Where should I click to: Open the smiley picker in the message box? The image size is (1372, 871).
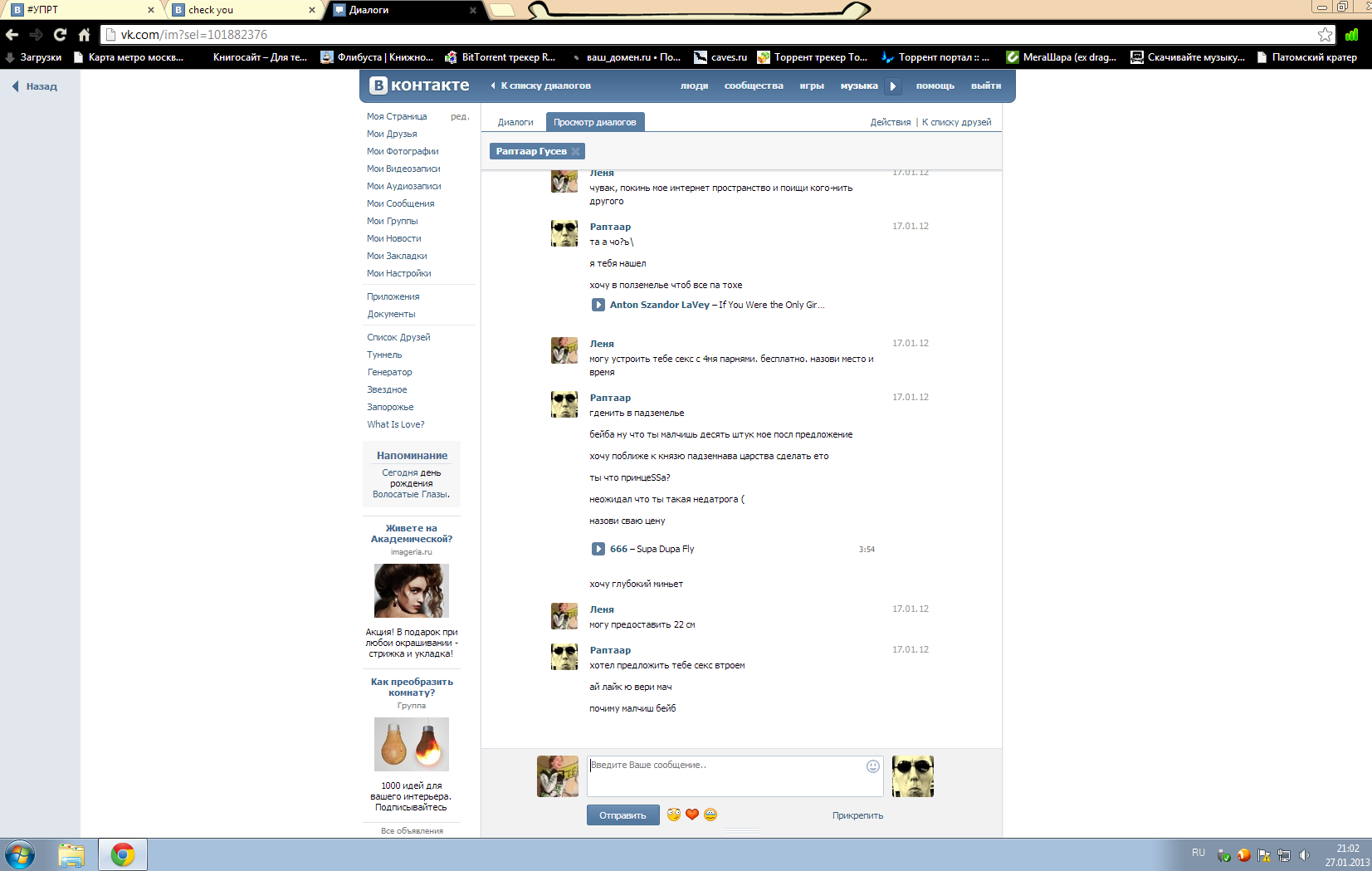[873, 766]
